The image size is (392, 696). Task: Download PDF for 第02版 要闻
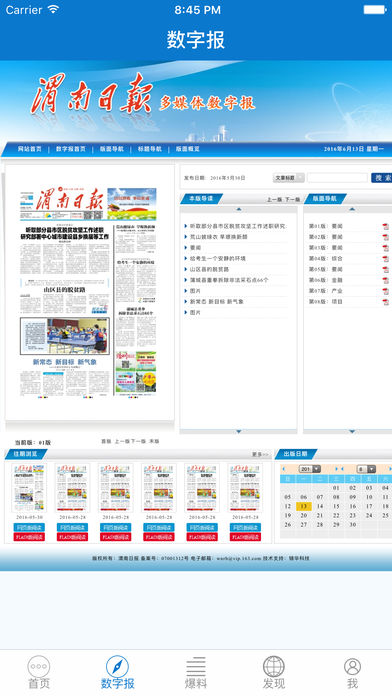point(385,237)
